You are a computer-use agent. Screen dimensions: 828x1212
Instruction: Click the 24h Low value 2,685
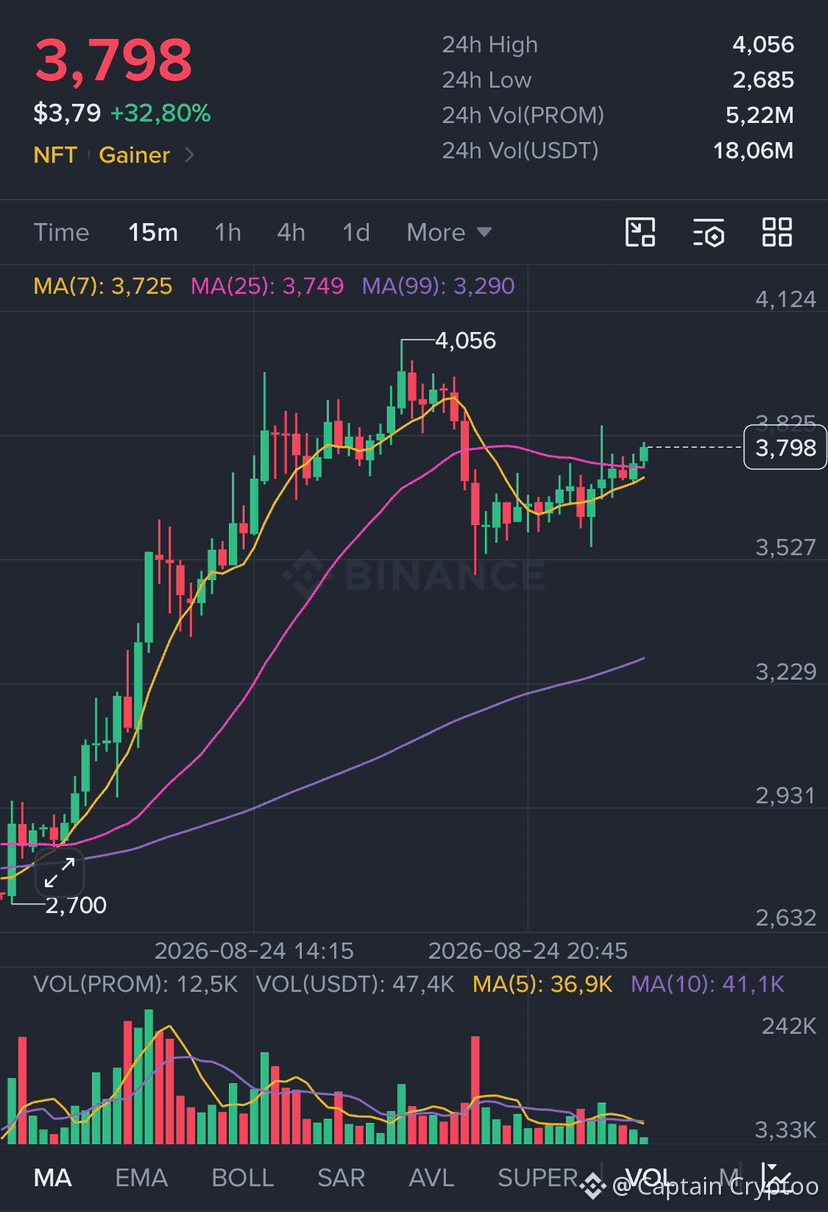762,80
